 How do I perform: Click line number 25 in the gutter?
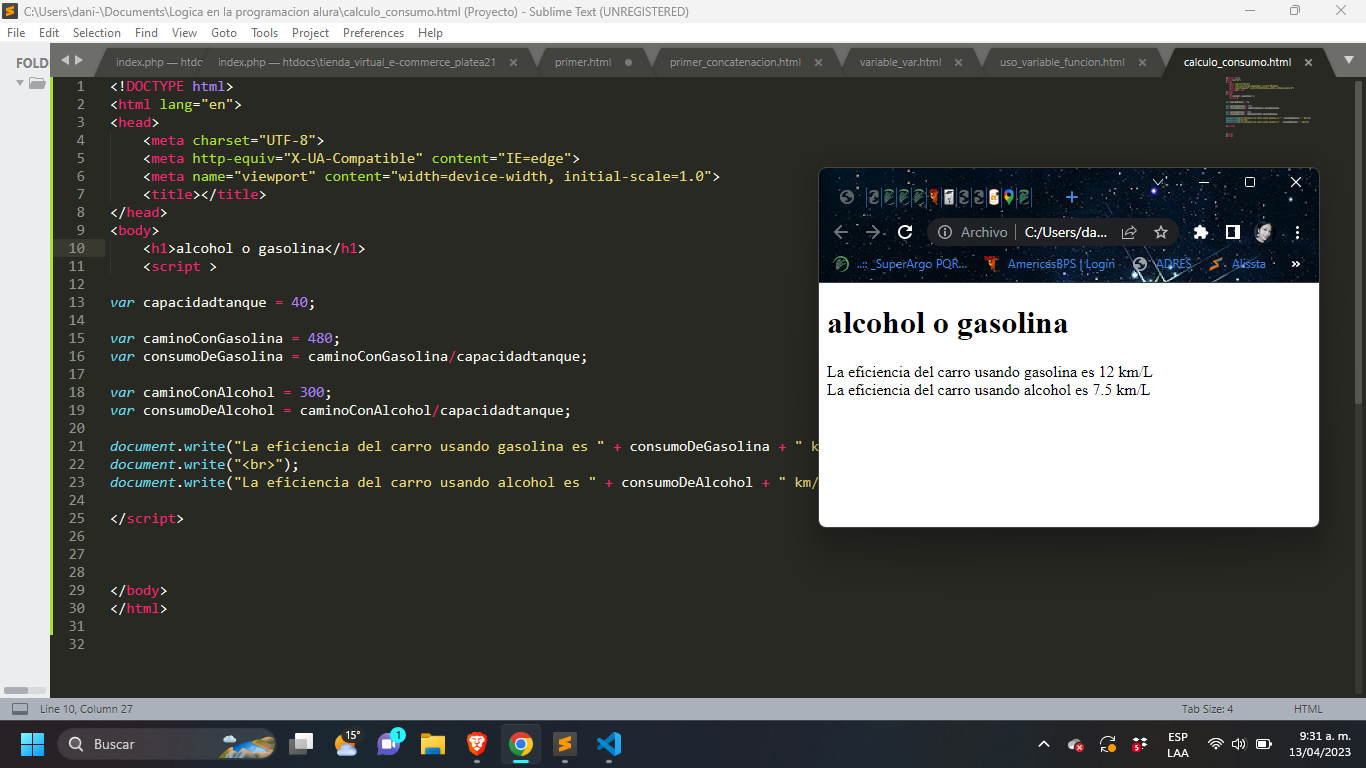[x=78, y=518]
